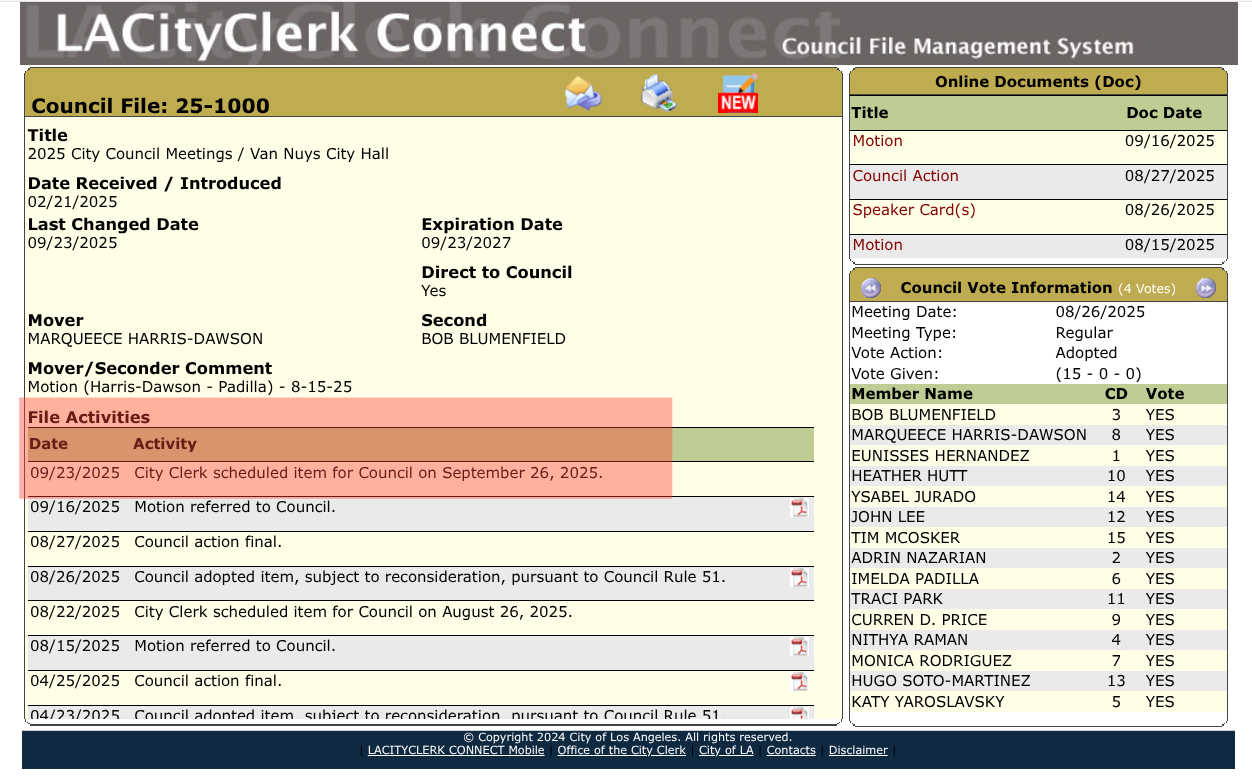Select TIM MCOSKER vote row
The height and width of the screenshot is (777, 1252).
[x=1038, y=538]
